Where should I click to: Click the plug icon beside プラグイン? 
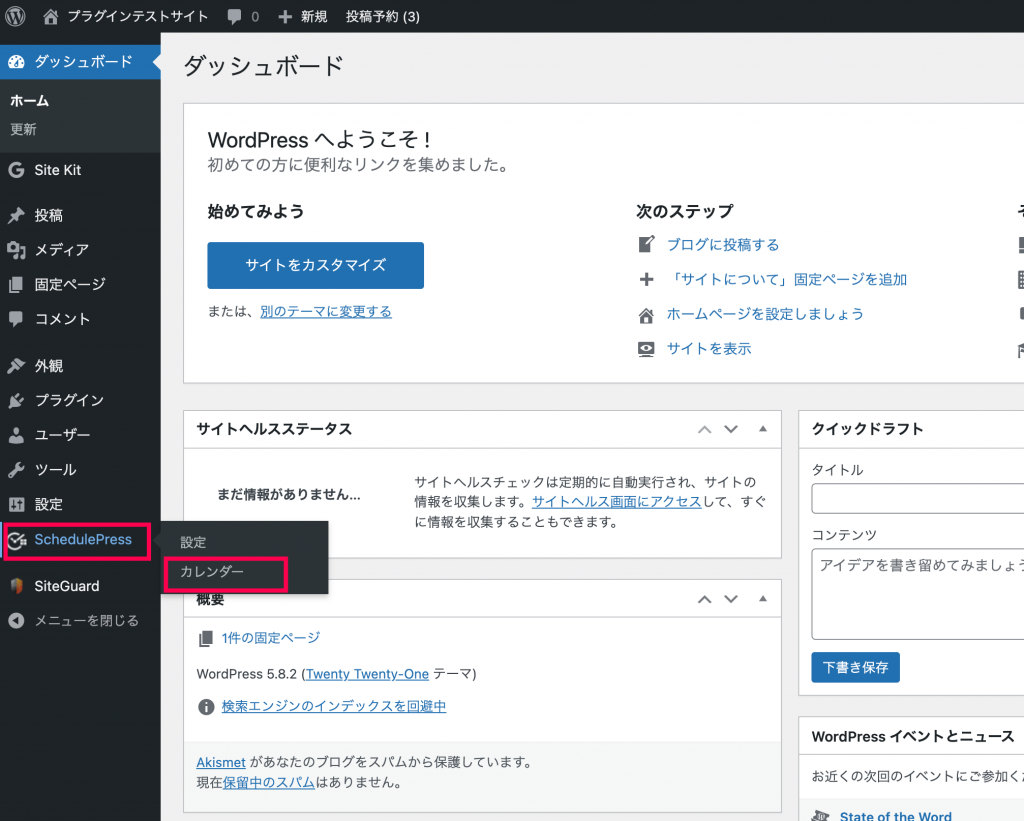pyautogui.click(x=16, y=400)
